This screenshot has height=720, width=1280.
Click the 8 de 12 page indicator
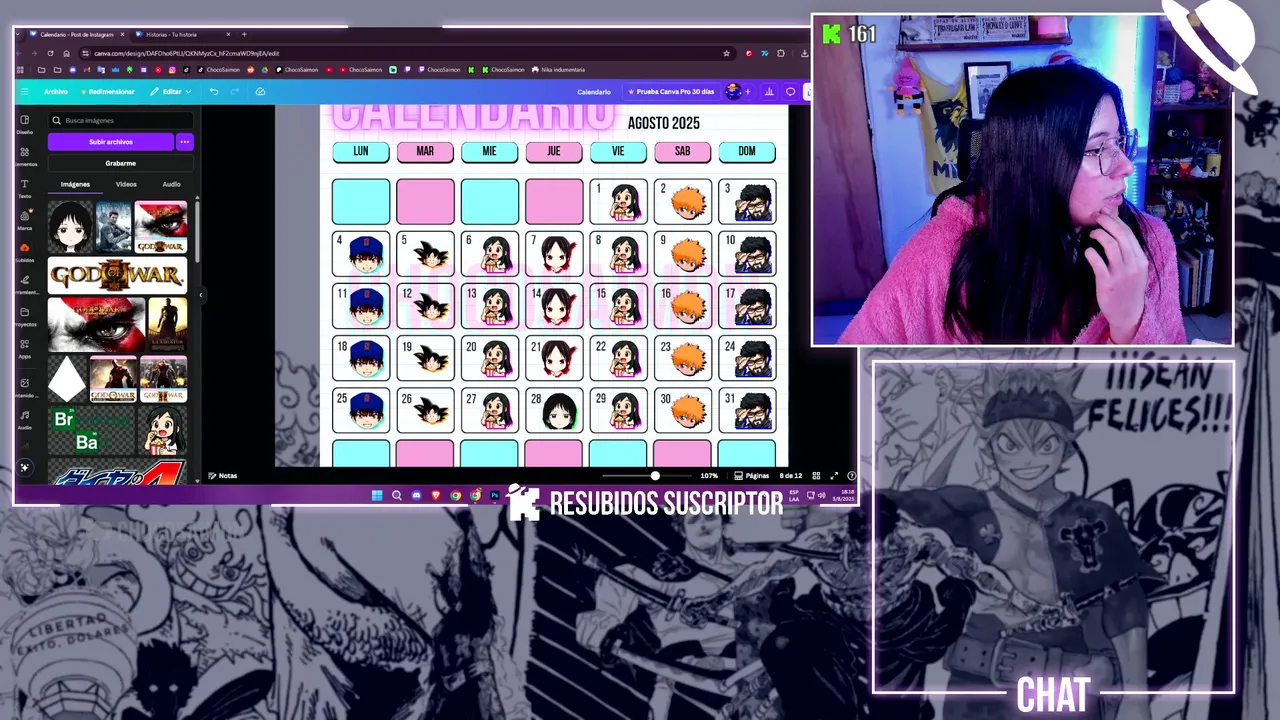pos(791,476)
